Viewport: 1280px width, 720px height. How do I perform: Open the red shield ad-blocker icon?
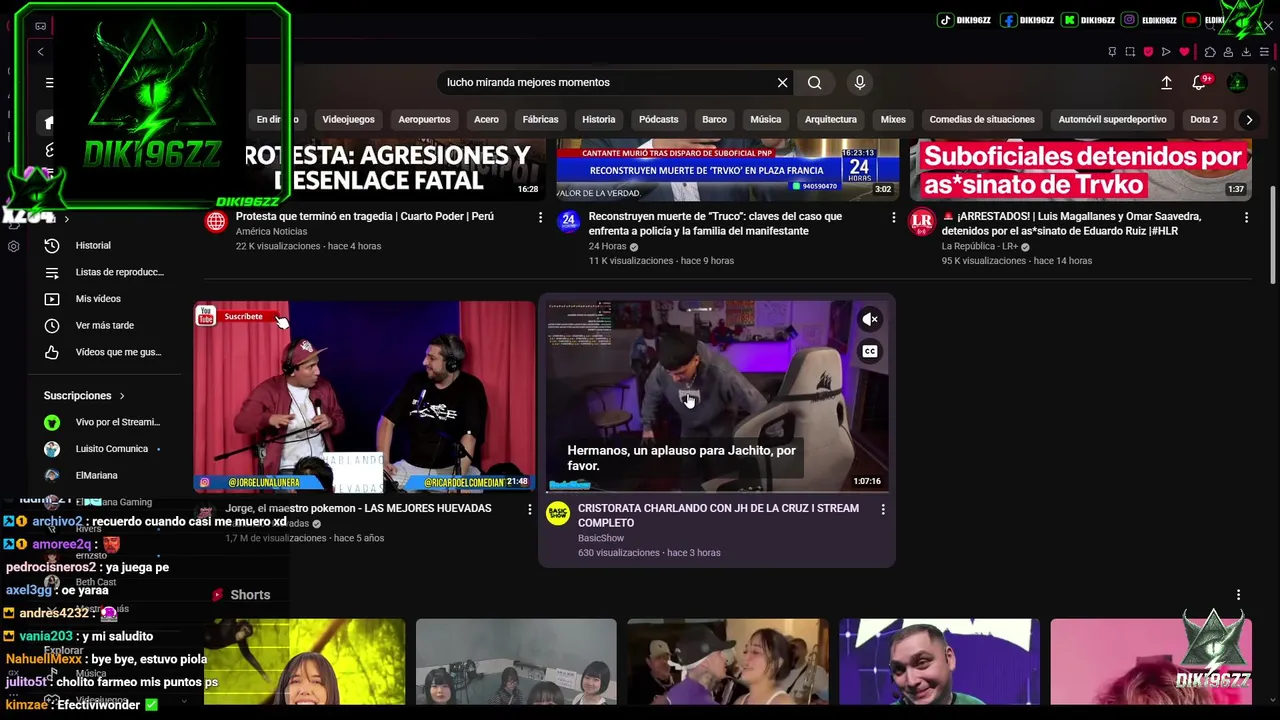1148,52
